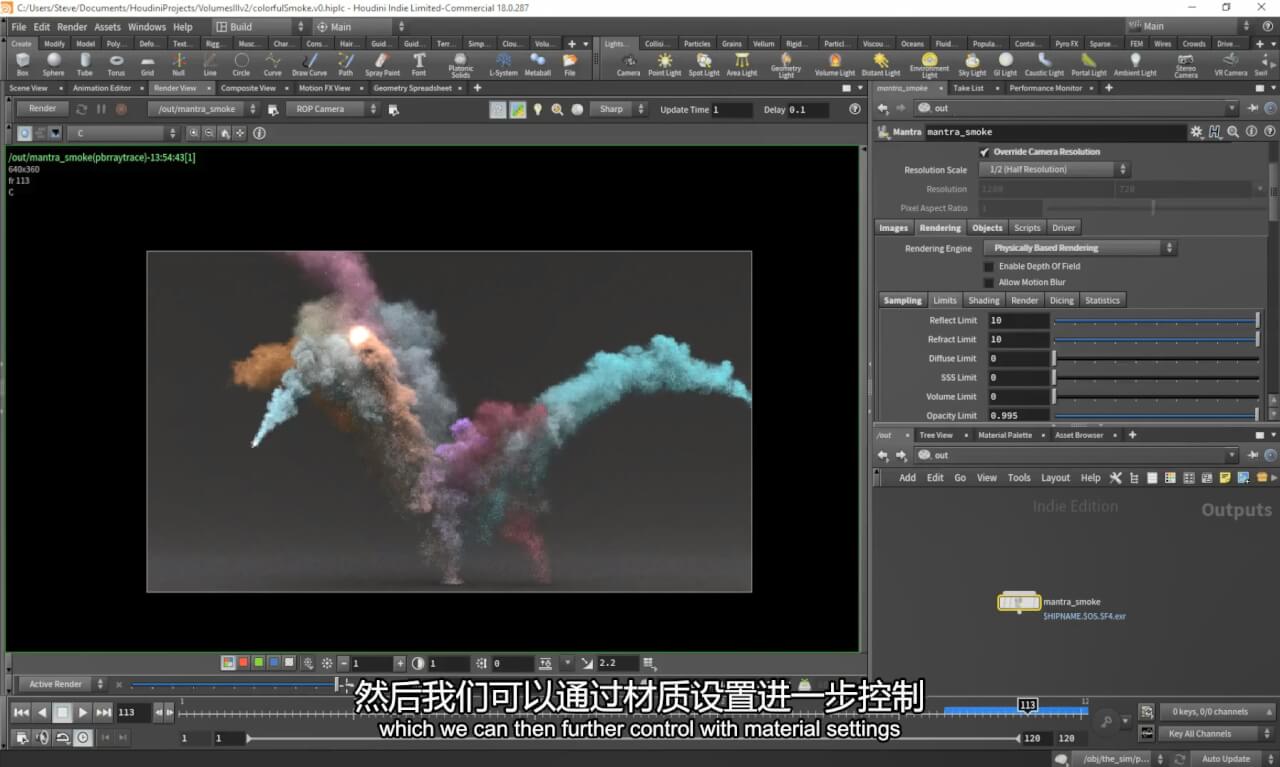Toggle the green channel display button
Screen dimensions: 1280x767
point(258,663)
